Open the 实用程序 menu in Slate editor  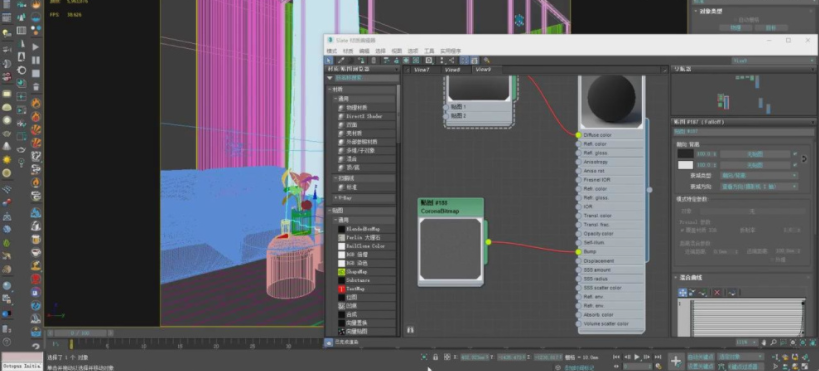[x=450, y=51]
